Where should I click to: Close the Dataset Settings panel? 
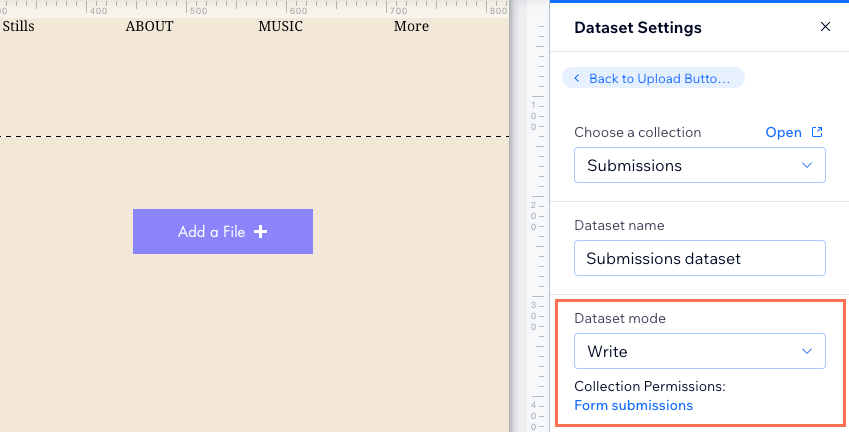click(825, 27)
